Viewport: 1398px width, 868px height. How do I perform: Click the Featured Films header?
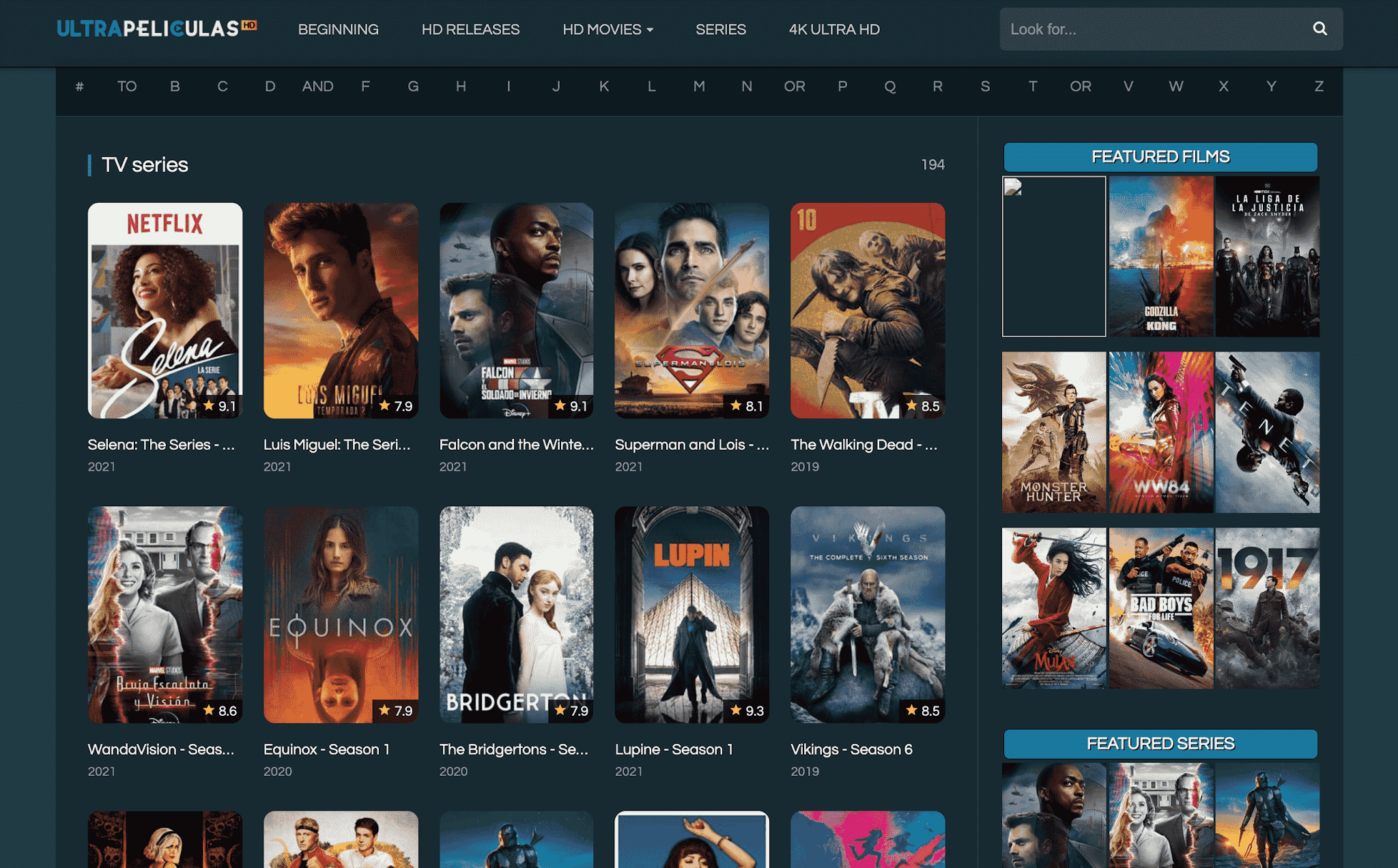point(1160,157)
